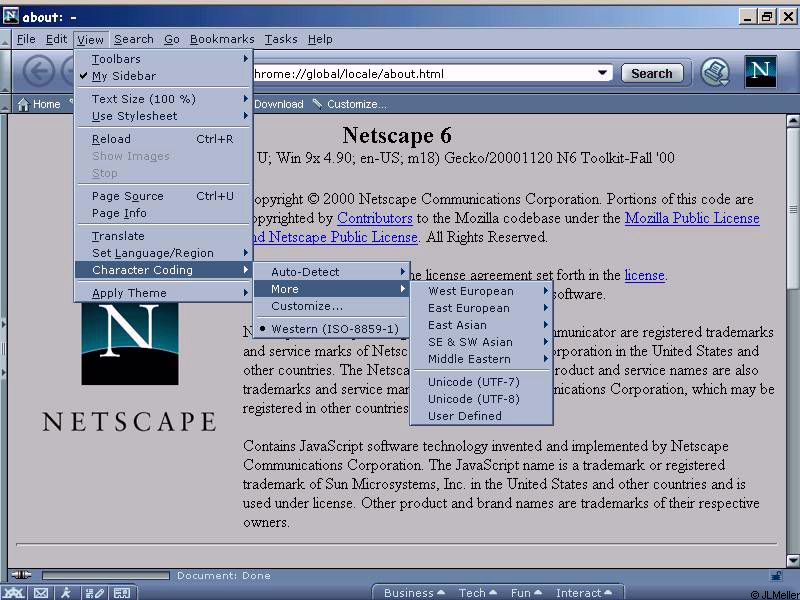This screenshot has width=800, height=600.
Task: Open the Search menu
Action: (x=134, y=39)
